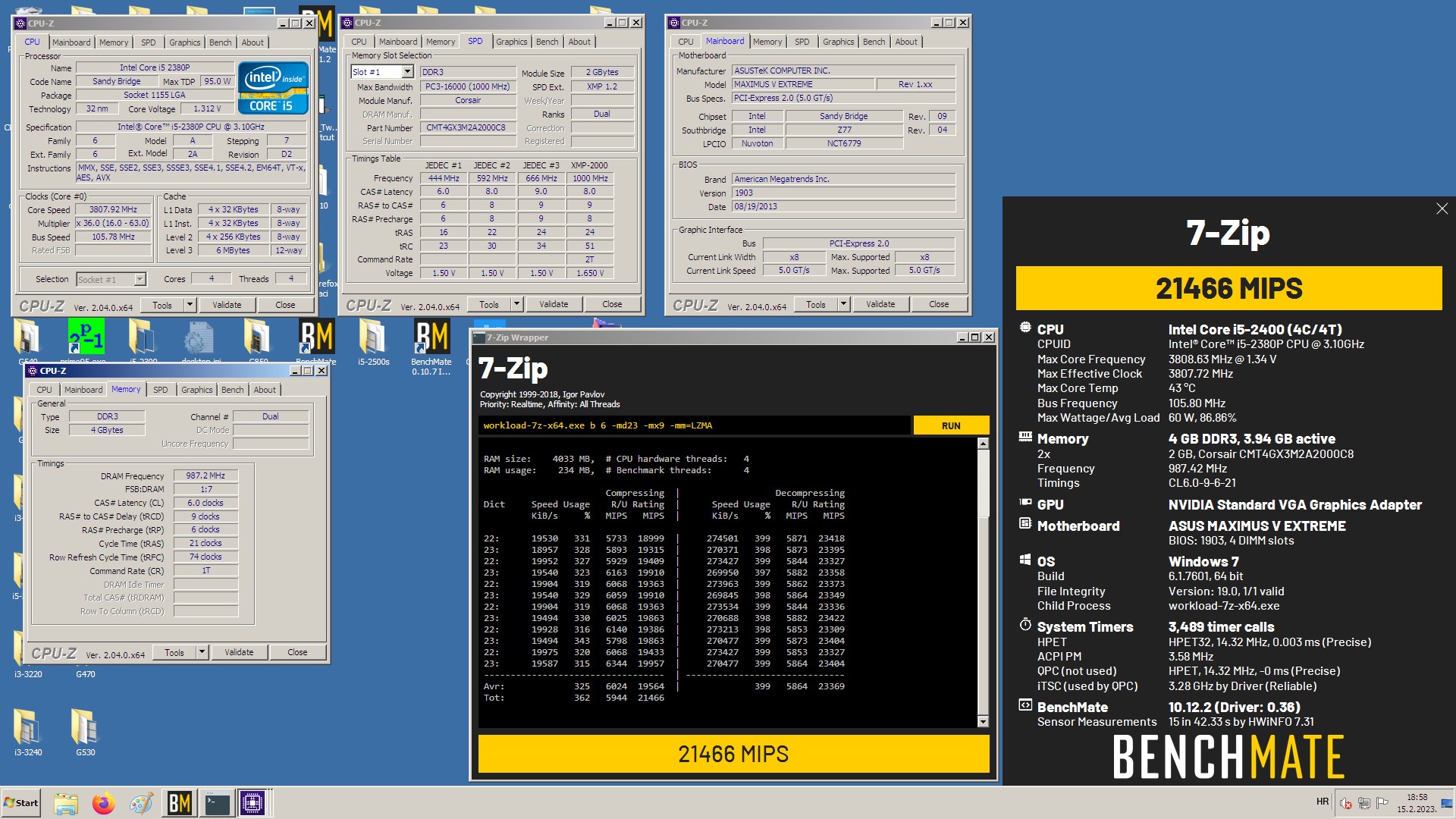Click the Intel Core i5 logo in CPU-Z
The width and height of the screenshot is (1456, 819).
point(273,87)
